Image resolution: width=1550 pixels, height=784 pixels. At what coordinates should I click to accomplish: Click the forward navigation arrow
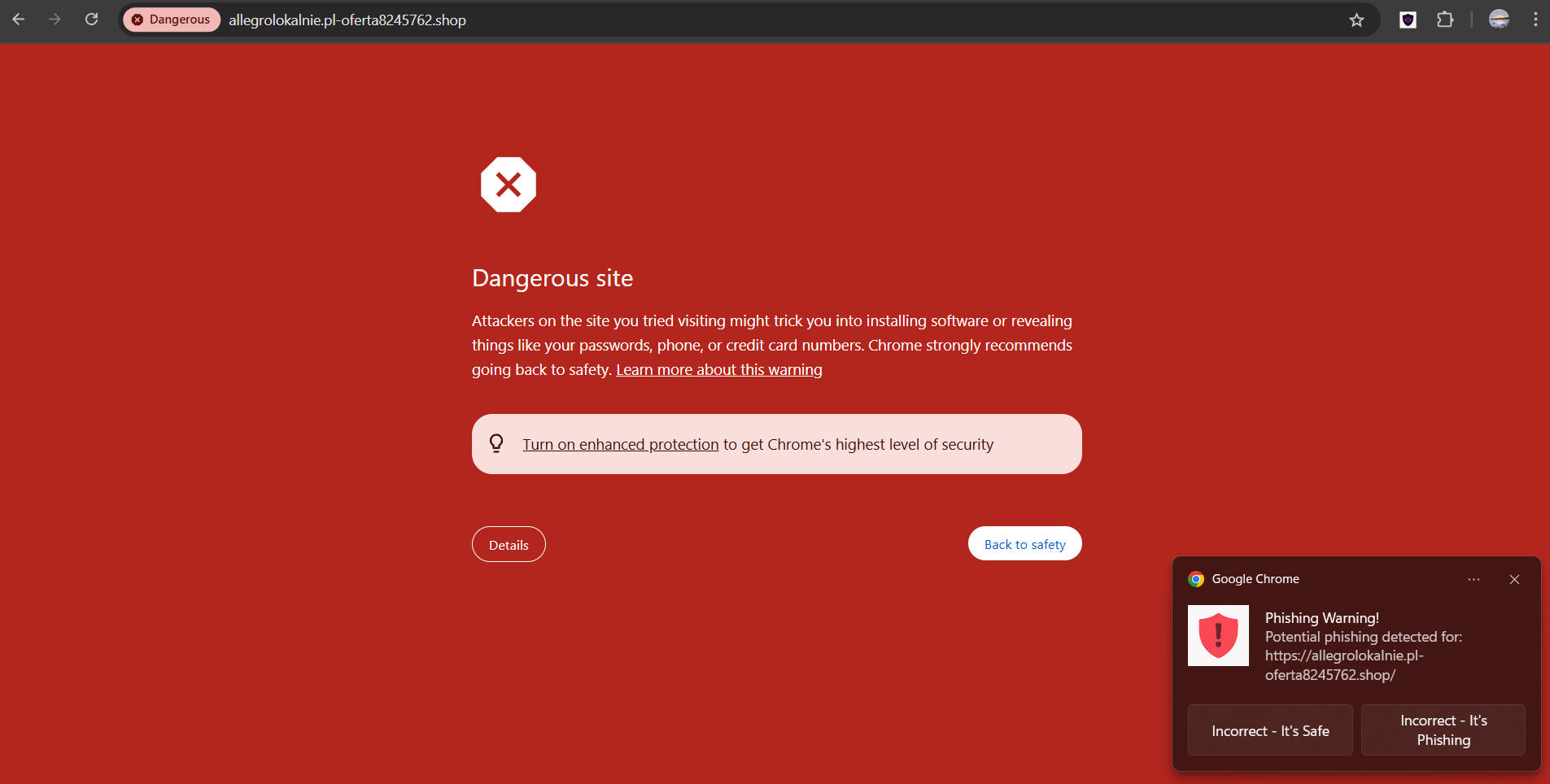pos(55,20)
